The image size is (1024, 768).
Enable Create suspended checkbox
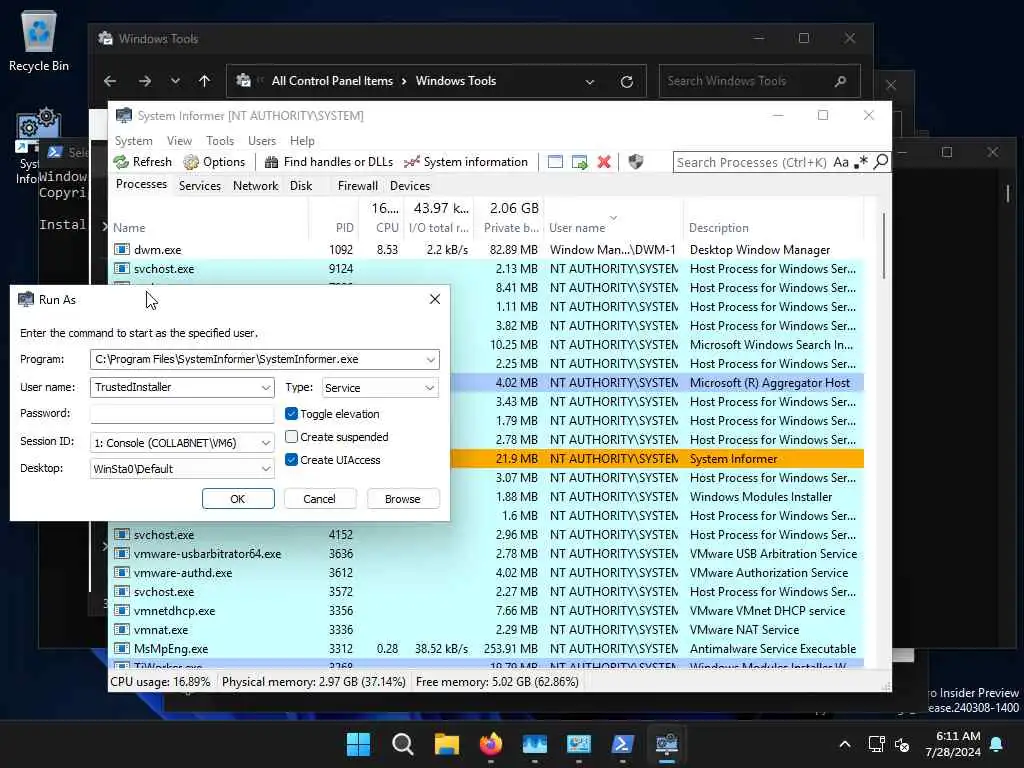coord(291,436)
